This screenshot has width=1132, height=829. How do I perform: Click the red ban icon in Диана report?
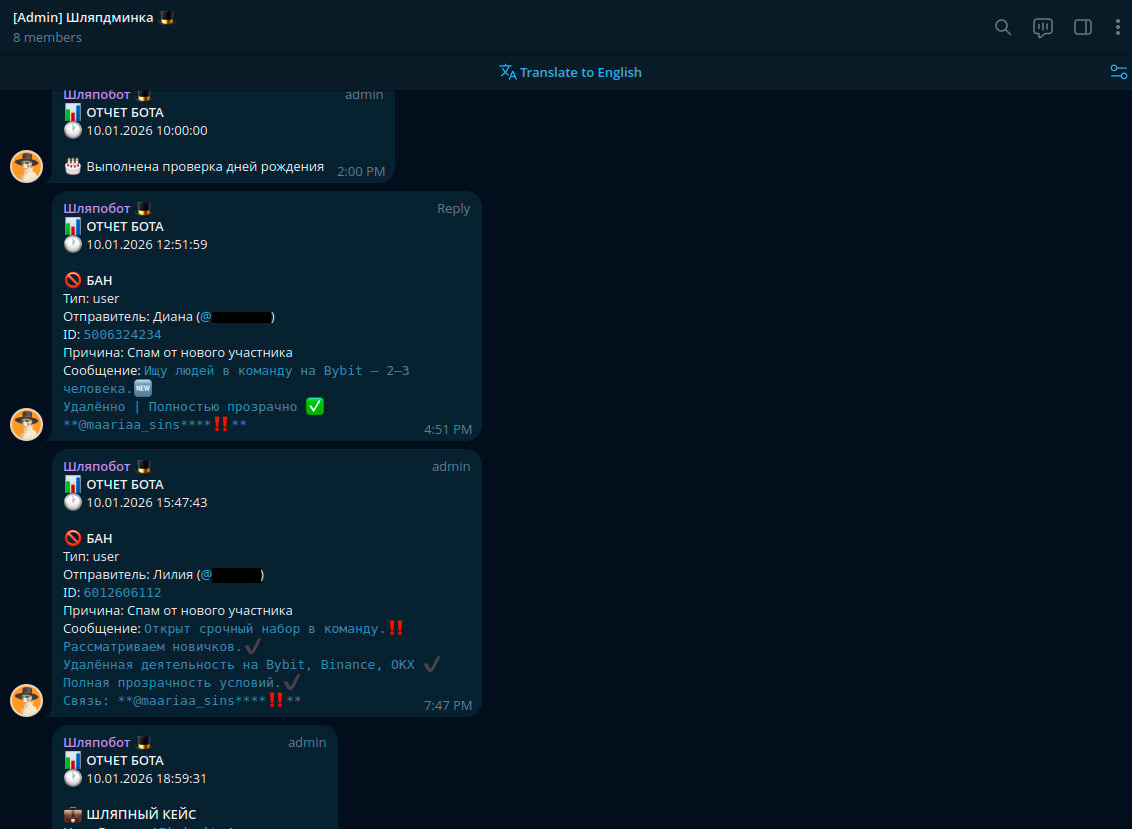pos(72,281)
